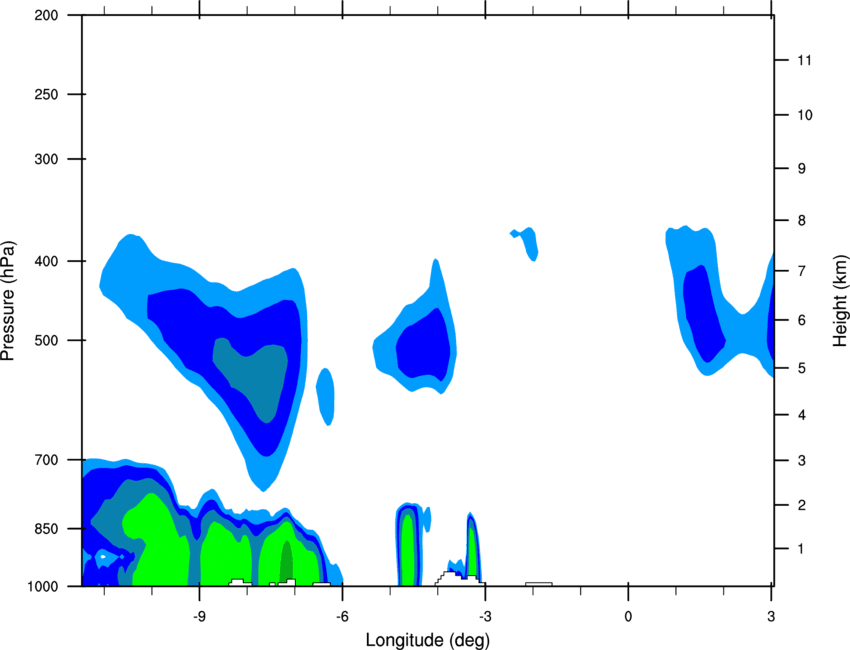Click the dark blue contour near 1.5 longitude
Image resolution: width=850 pixels, height=650 pixels.
pos(703,313)
